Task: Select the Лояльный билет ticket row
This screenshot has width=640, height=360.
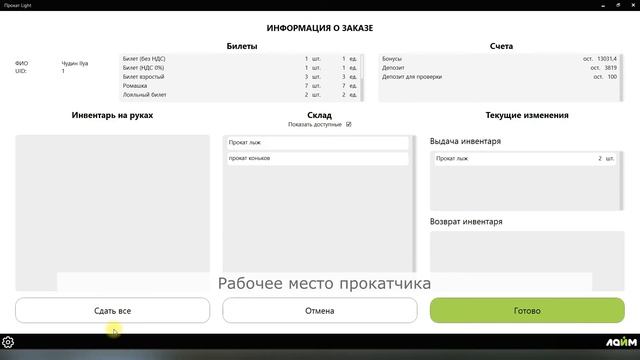Action: (240, 95)
